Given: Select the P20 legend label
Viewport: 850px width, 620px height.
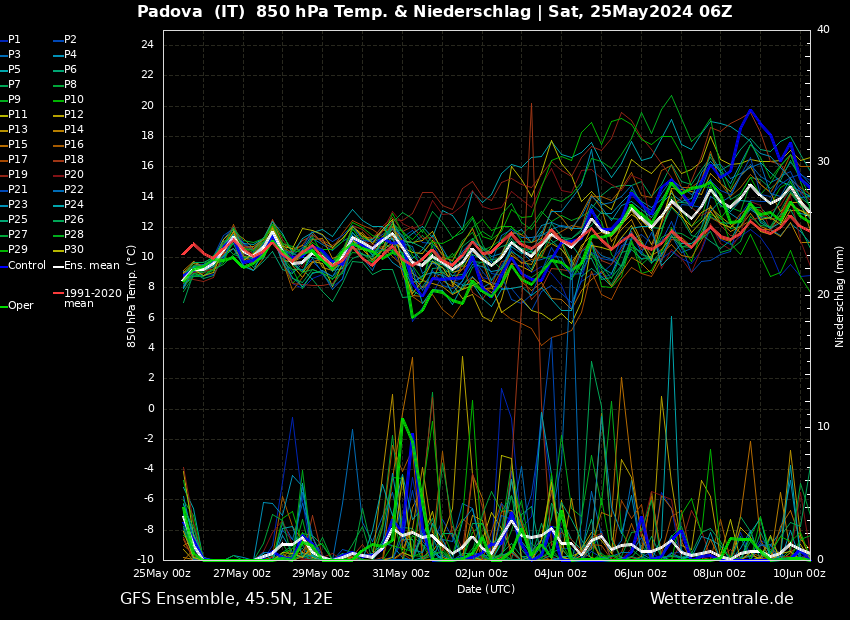Looking at the screenshot, I should click(74, 175).
